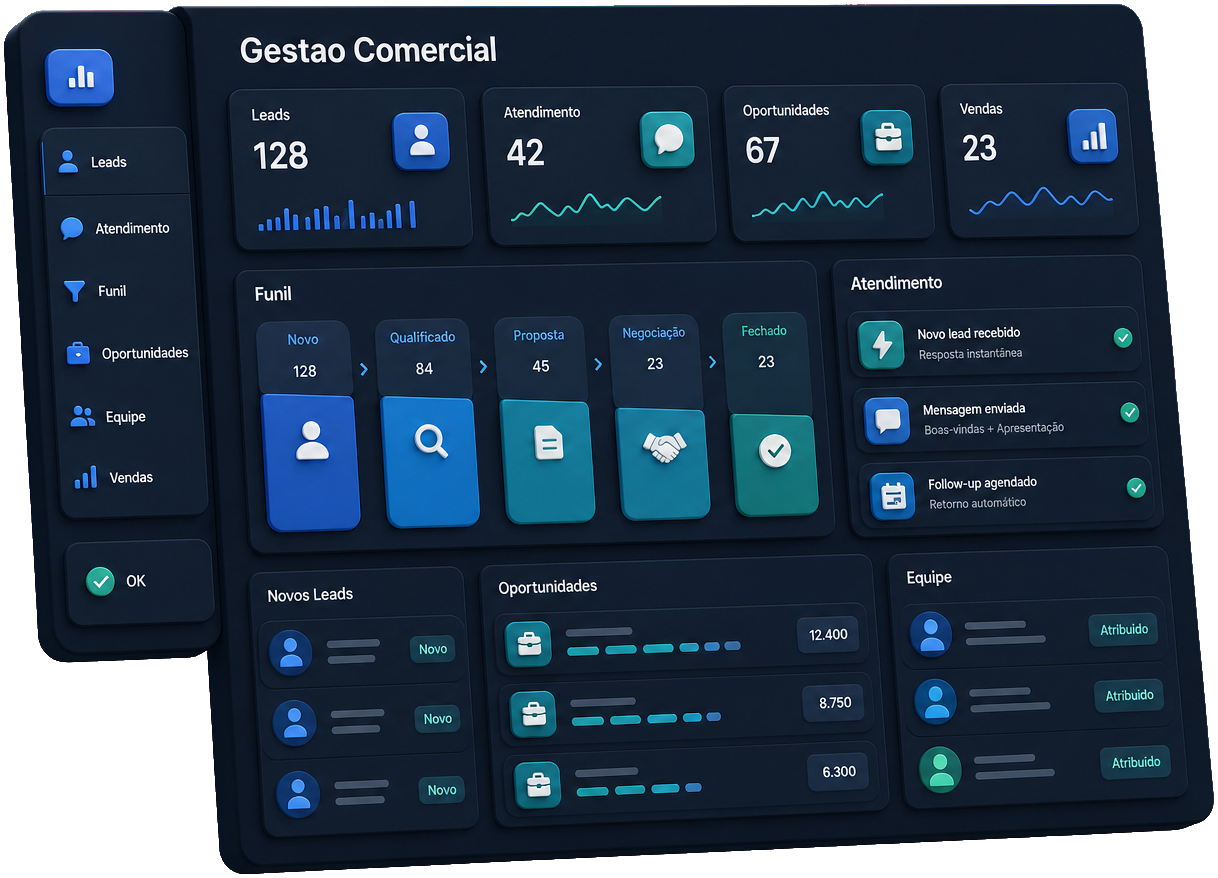Click the chevron between Negociação and Fechado
The image size is (1218, 878).
point(712,362)
